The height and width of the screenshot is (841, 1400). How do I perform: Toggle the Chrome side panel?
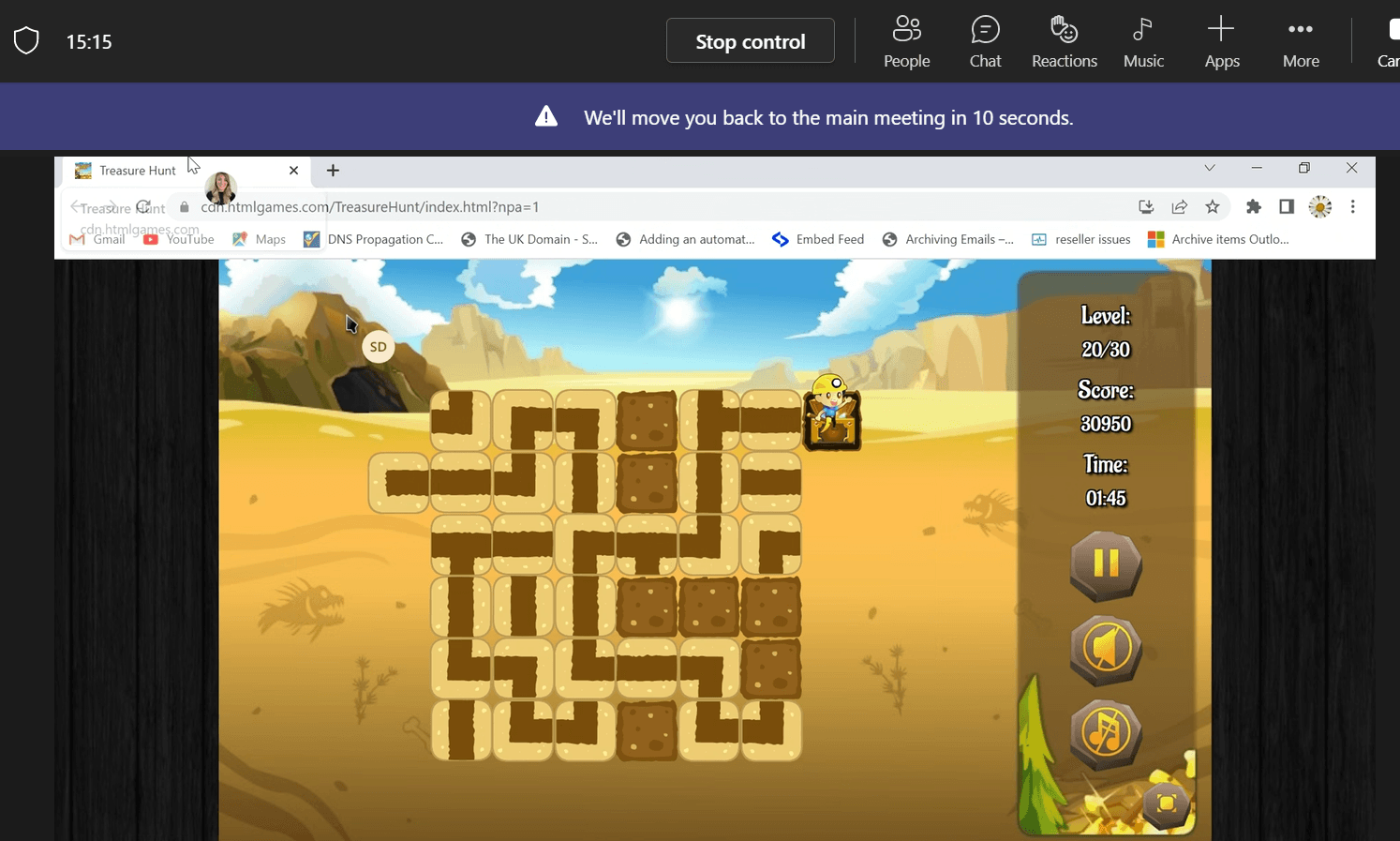(x=1287, y=207)
